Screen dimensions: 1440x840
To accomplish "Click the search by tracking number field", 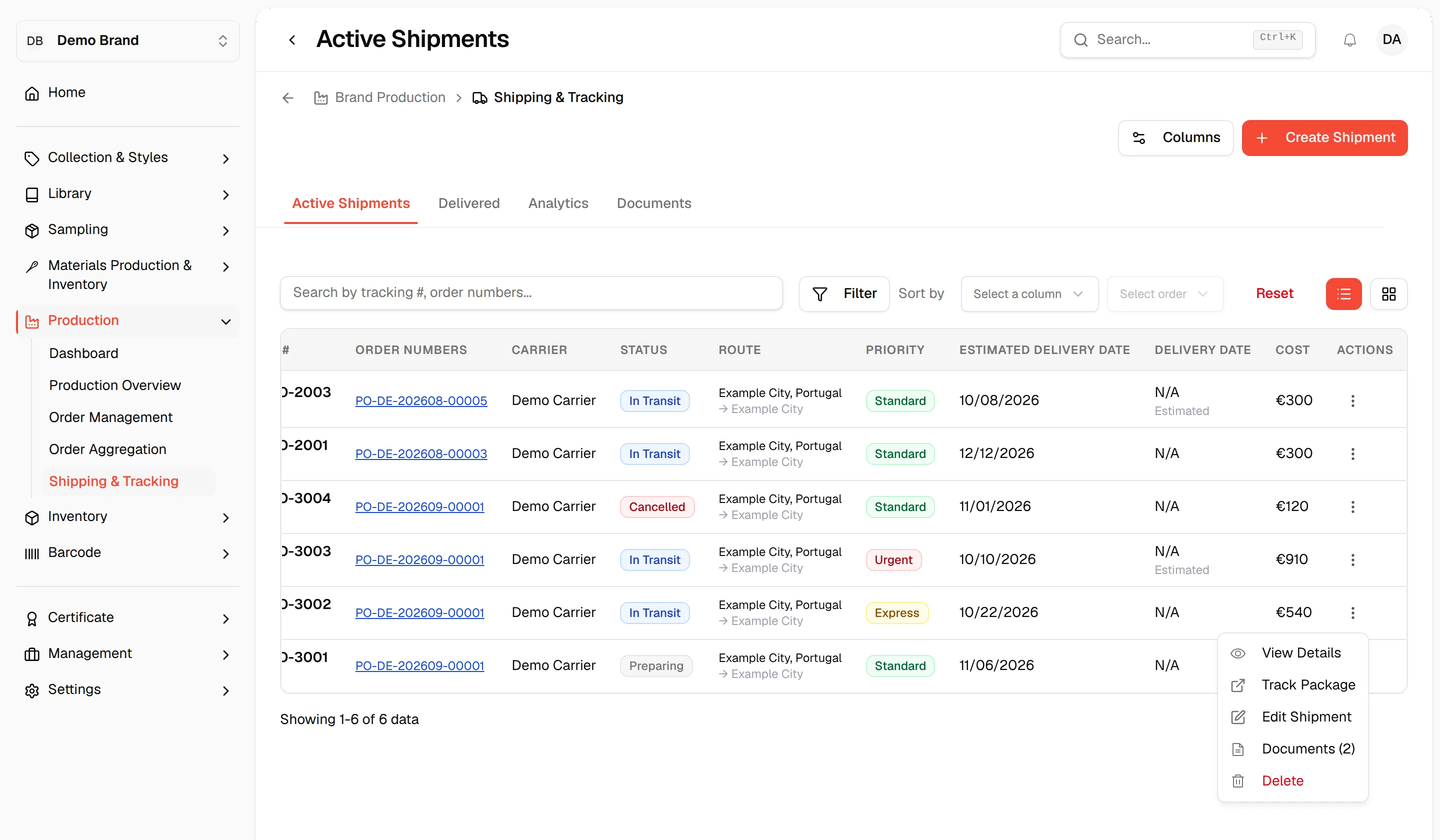I will coord(531,293).
